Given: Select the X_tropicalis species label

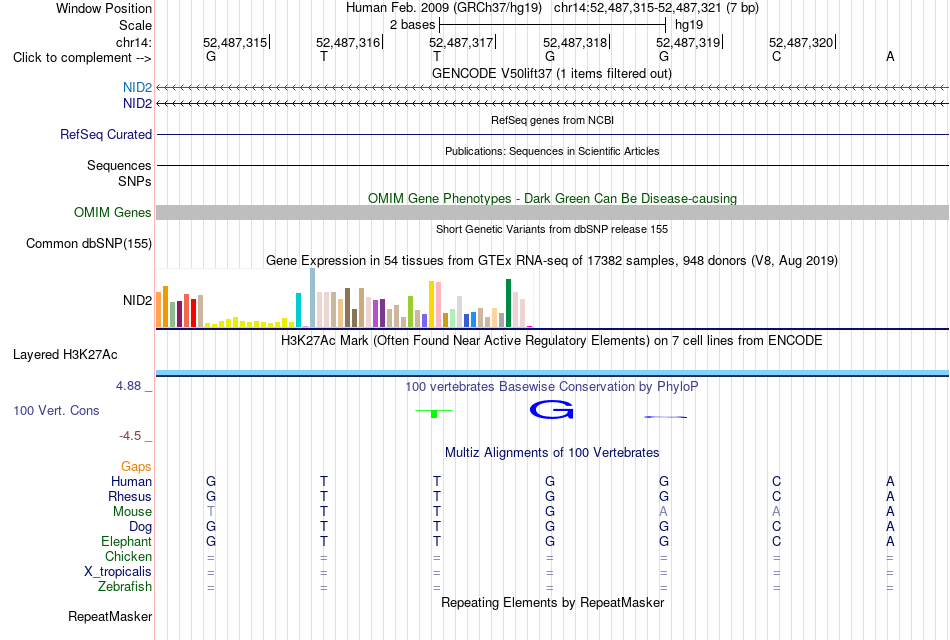Looking at the screenshot, I should click(118, 572).
